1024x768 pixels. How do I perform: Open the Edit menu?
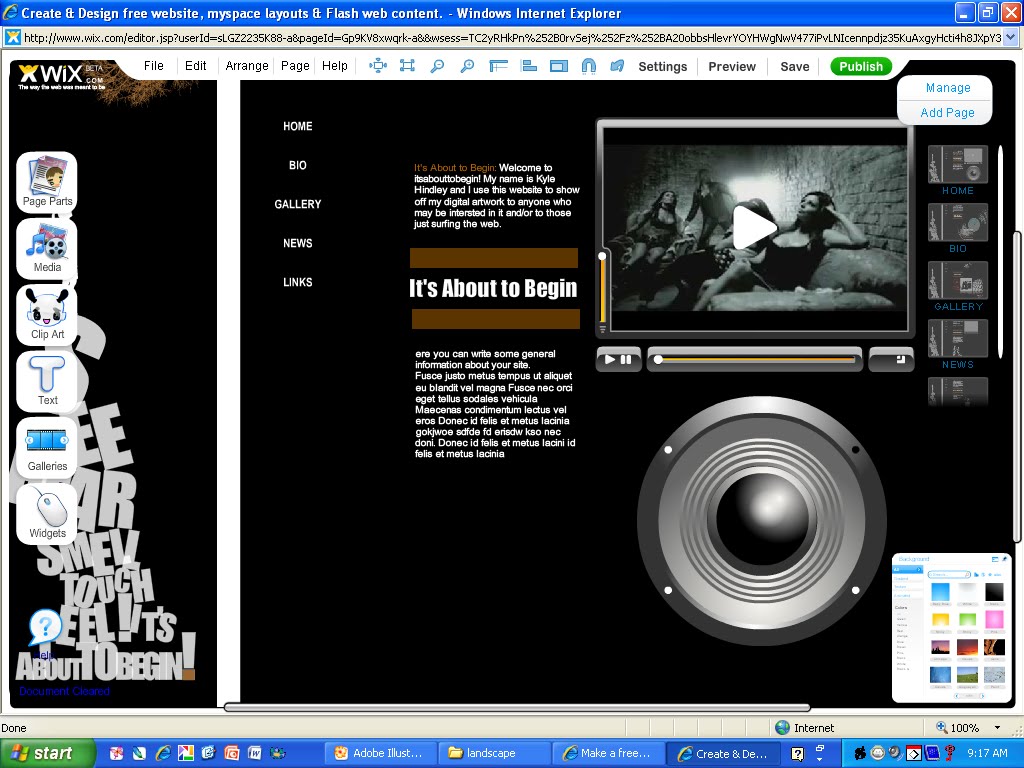click(195, 66)
